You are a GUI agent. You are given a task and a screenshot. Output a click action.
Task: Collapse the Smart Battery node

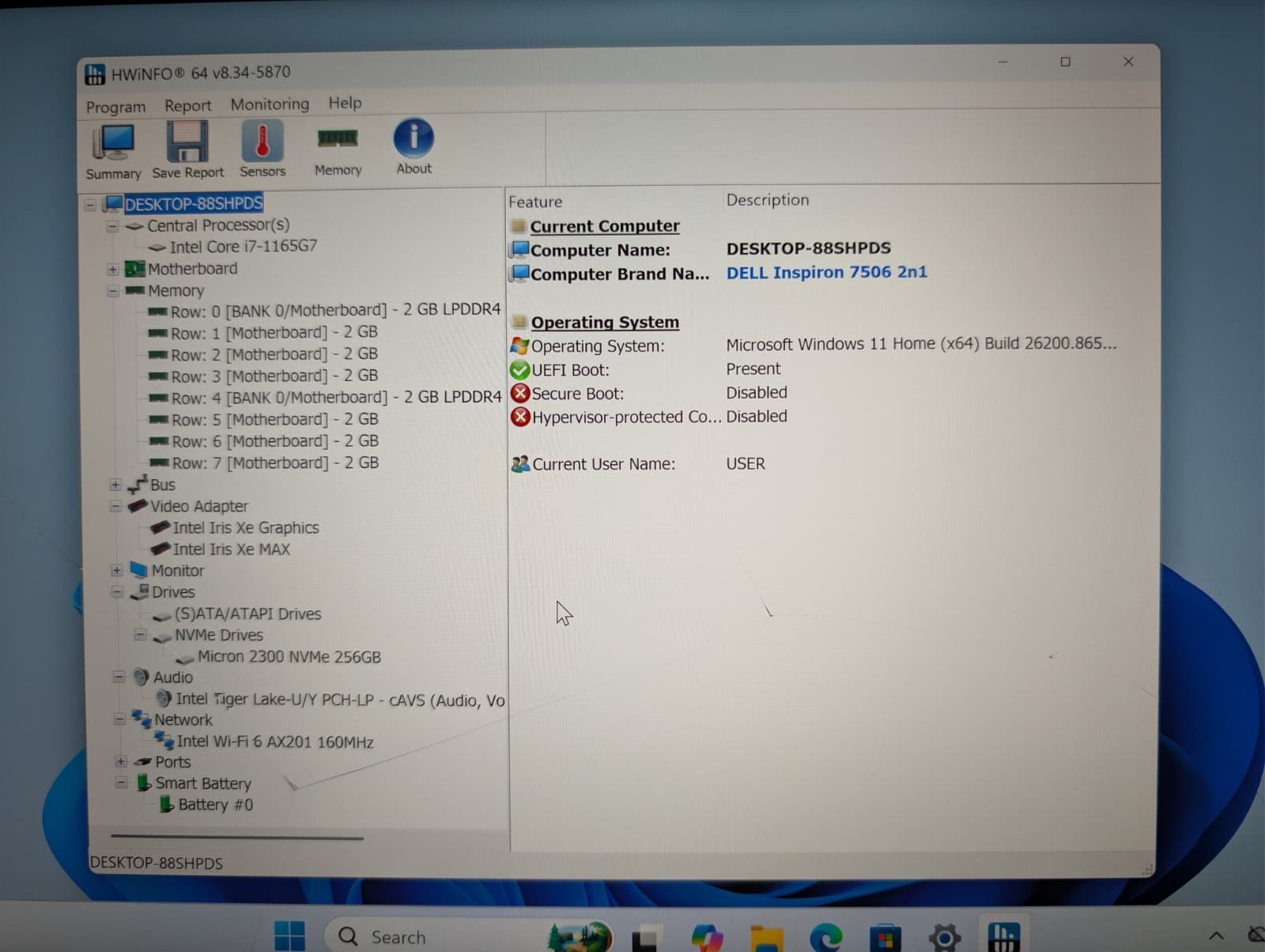[x=121, y=783]
